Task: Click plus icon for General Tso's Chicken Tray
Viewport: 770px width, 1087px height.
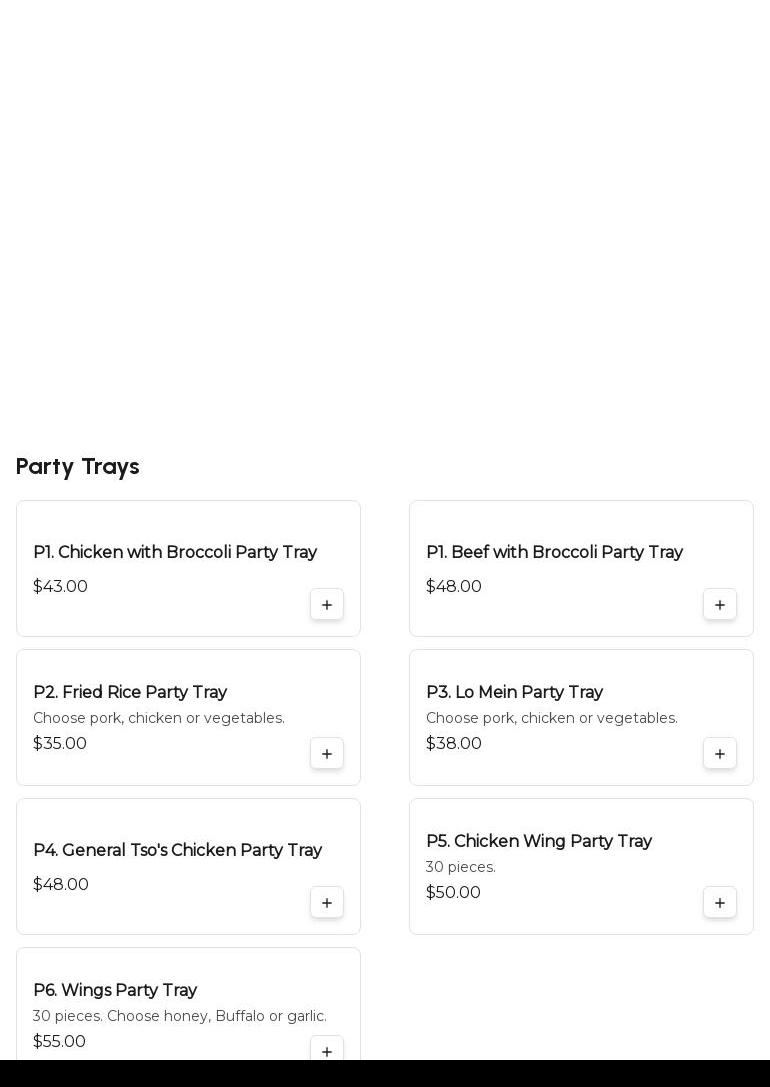Action: point(327,903)
